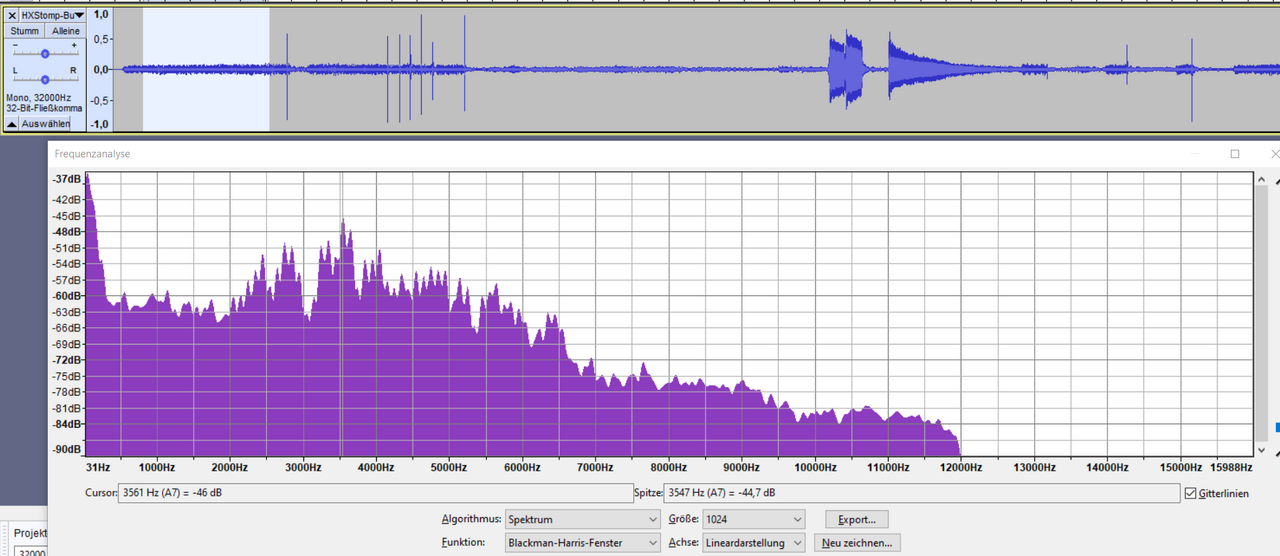Image resolution: width=1280 pixels, height=556 pixels.
Task: Click the -37dB label on the vertical axis
Action: [67, 178]
